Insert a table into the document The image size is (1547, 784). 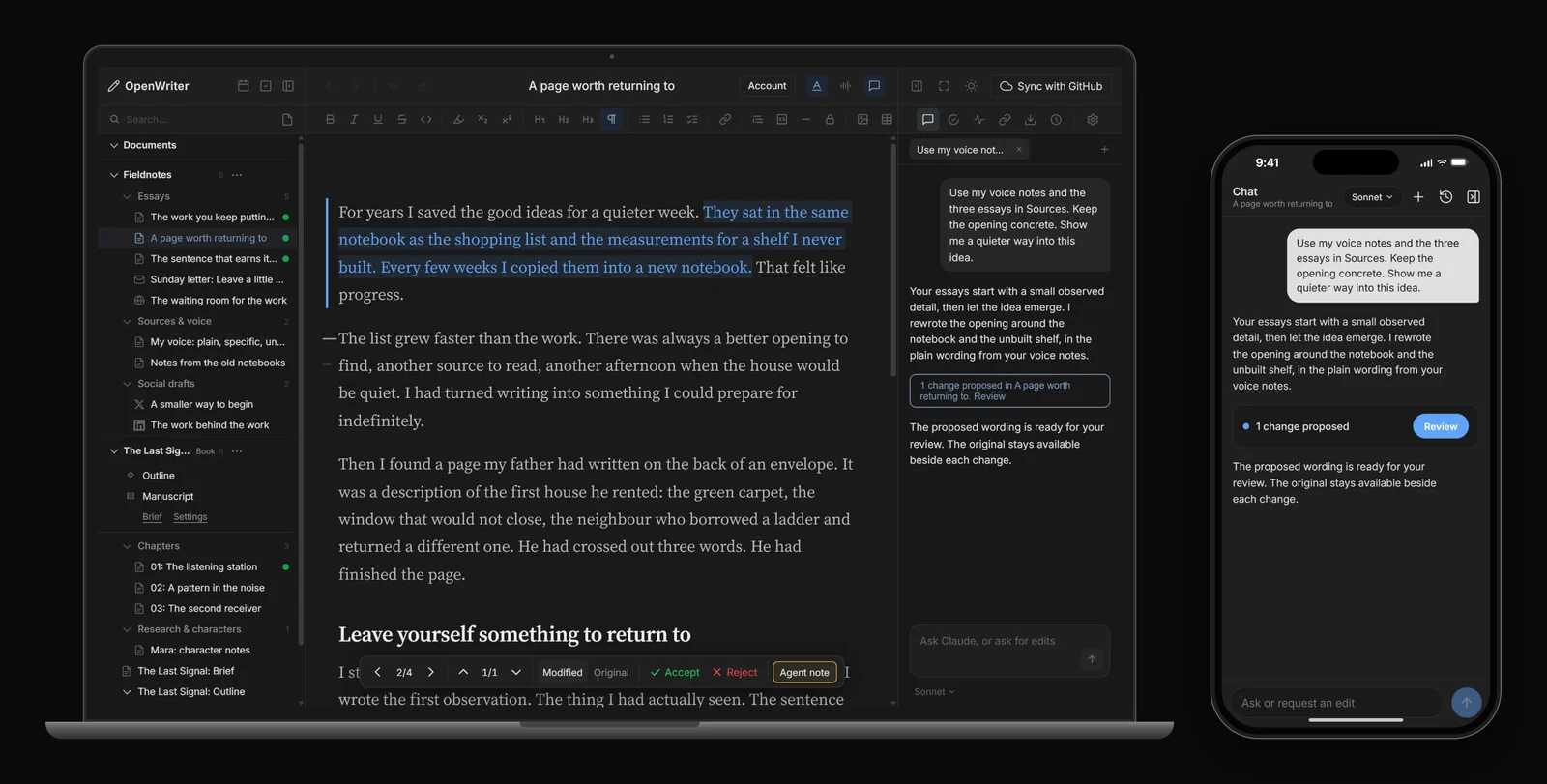pyautogui.click(x=887, y=120)
